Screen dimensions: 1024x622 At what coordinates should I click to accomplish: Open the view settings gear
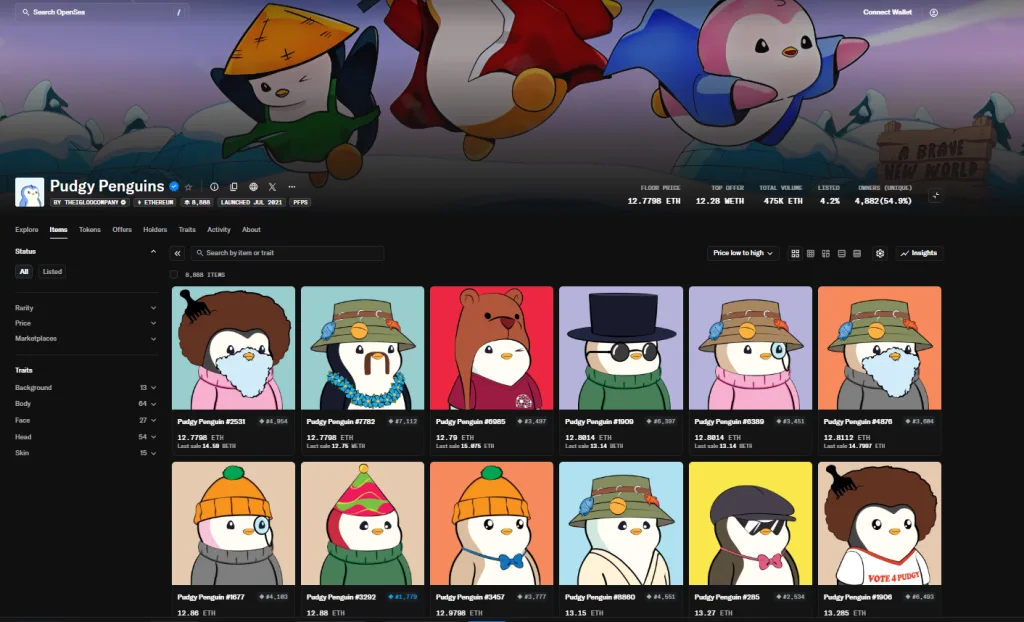(x=880, y=254)
